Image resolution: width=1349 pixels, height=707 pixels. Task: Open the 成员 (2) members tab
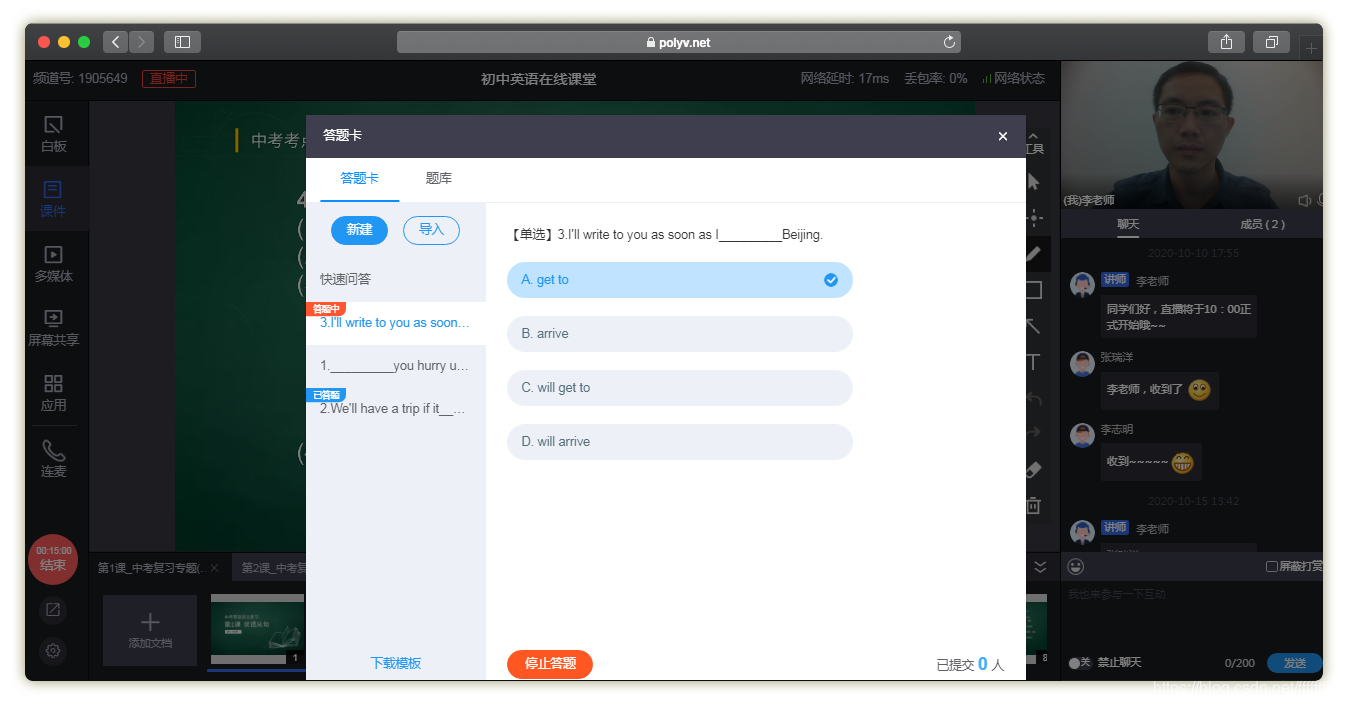coord(1262,224)
